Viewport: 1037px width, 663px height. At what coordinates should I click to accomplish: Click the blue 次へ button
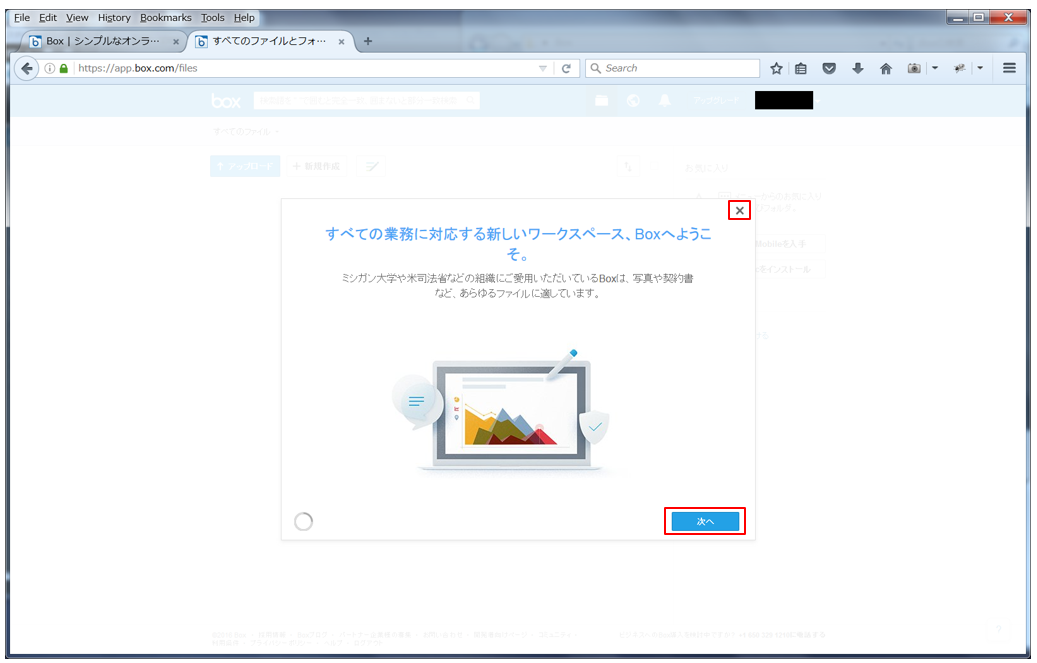tap(705, 521)
